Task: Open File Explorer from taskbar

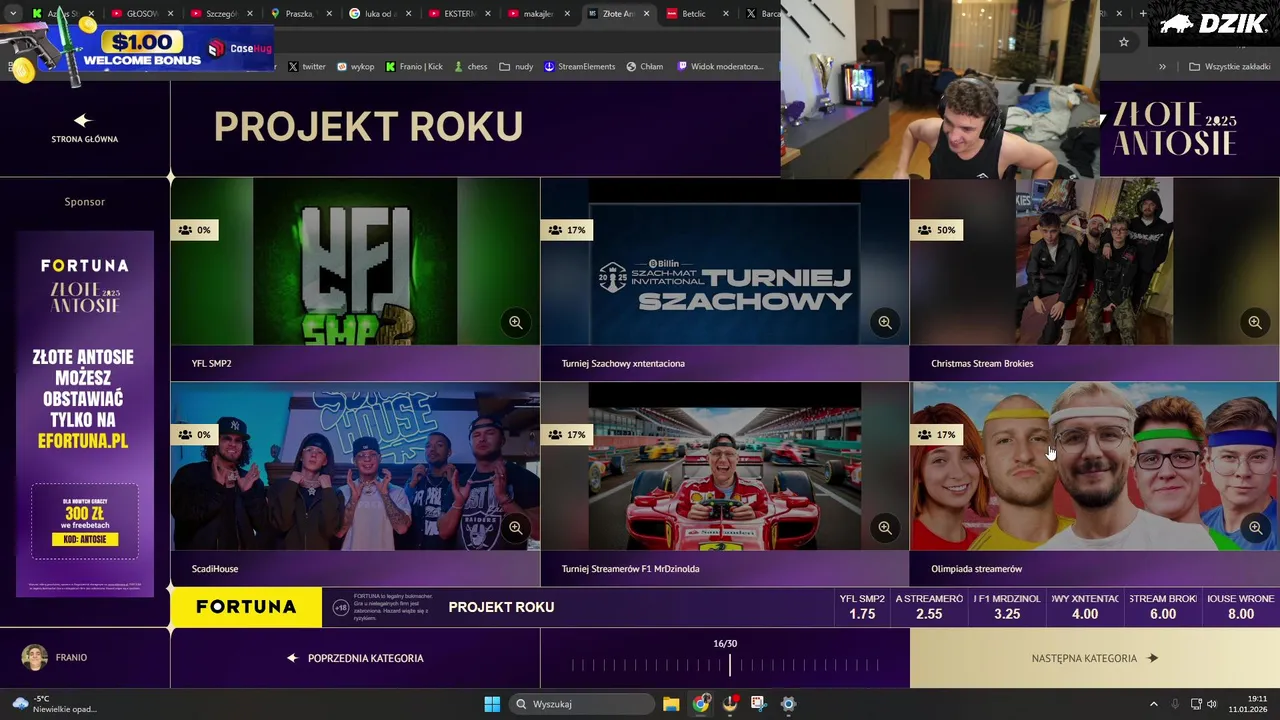Action: click(x=671, y=704)
